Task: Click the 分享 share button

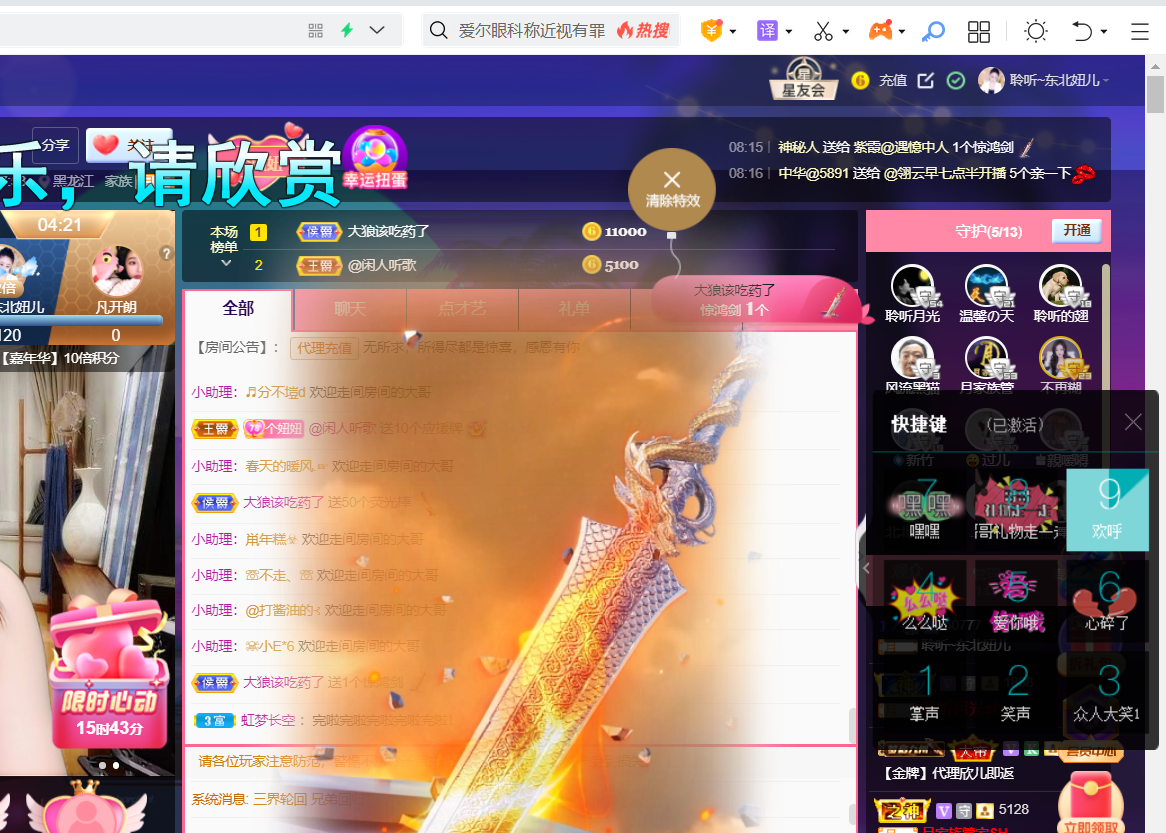Action: point(55,145)
